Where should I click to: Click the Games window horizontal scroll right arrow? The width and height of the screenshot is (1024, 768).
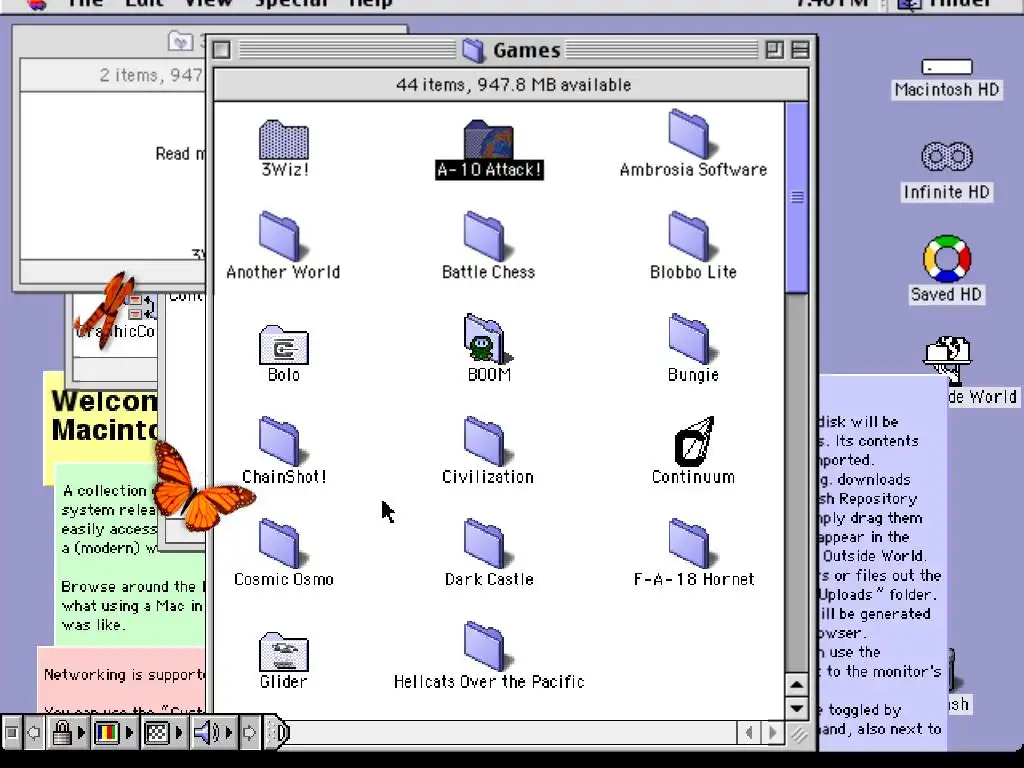(773, 733)
